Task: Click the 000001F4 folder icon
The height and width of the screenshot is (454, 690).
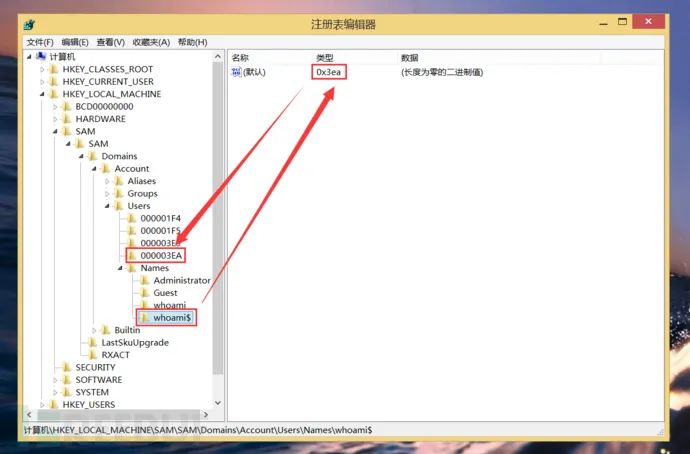Action: tap(132, 218)
